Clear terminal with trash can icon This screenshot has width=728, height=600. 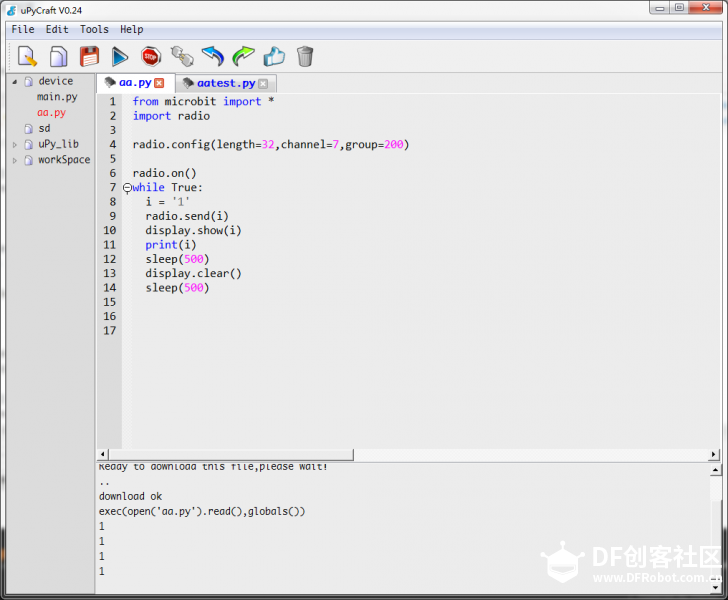point(305,57)
